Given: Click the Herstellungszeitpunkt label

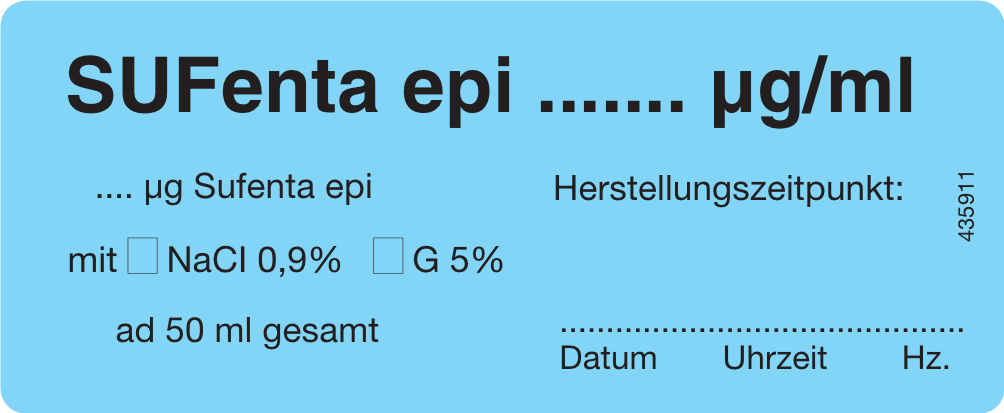Looking at the screenshot, I should (729, 190).
